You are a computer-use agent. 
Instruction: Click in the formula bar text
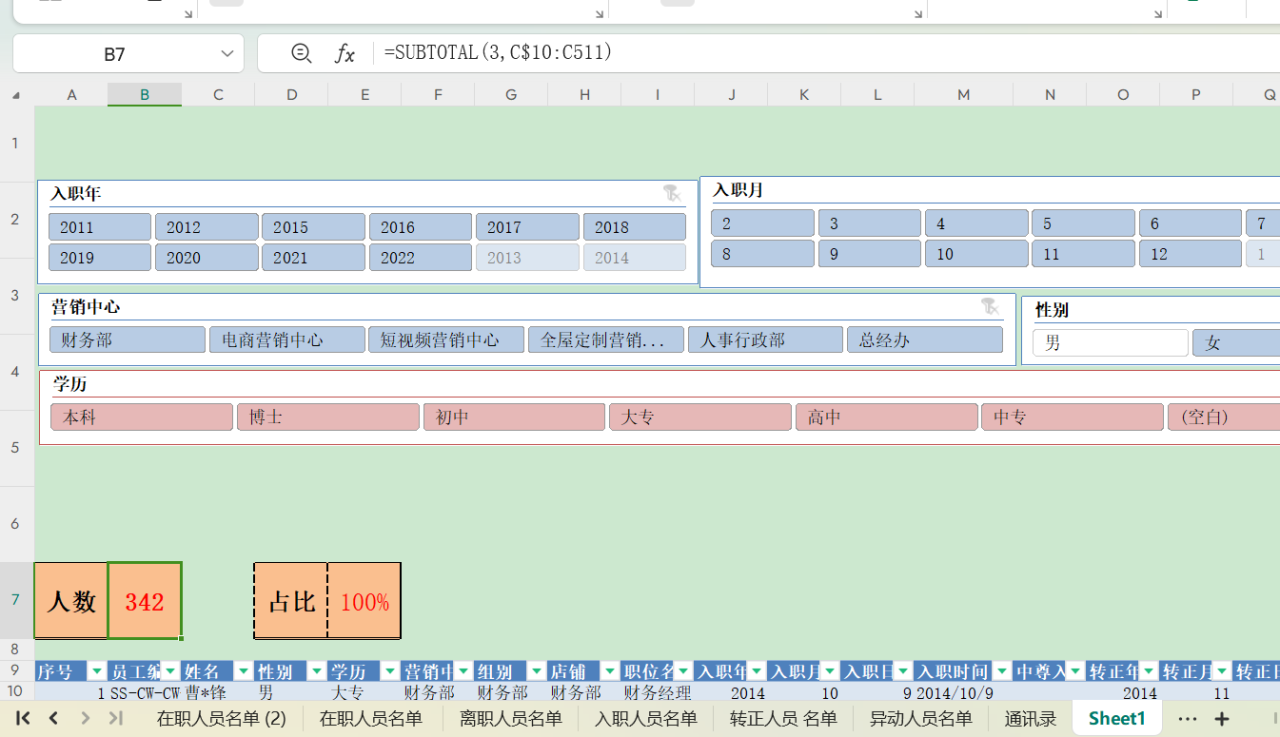[498, 52]
